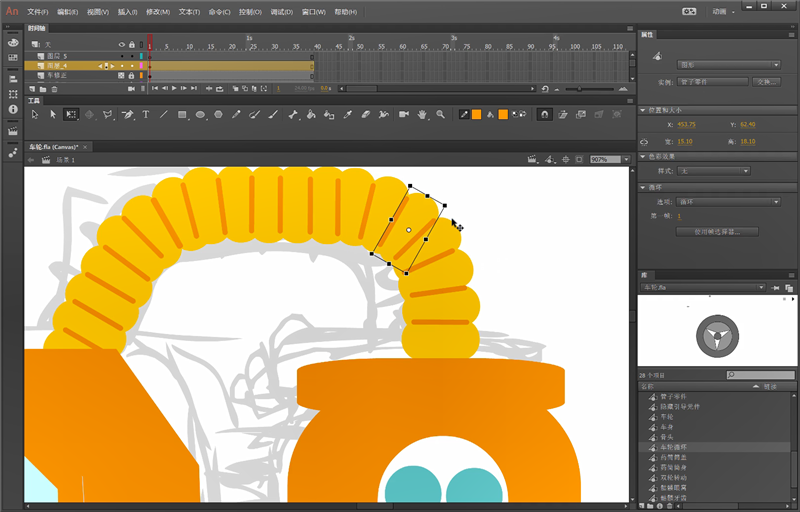Screen dimensions: 800x512
Task: Toggle lock all layers padlock icon
Action: [132, 44]
